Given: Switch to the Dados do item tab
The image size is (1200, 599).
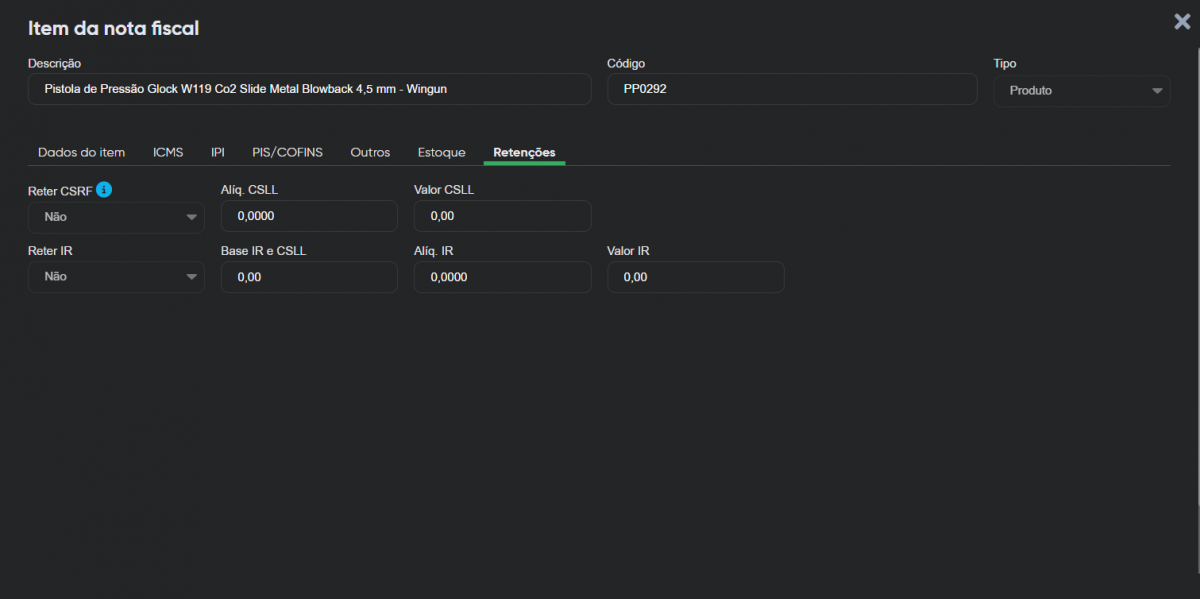Looking at the screenshot, I should tap(81, 152).
